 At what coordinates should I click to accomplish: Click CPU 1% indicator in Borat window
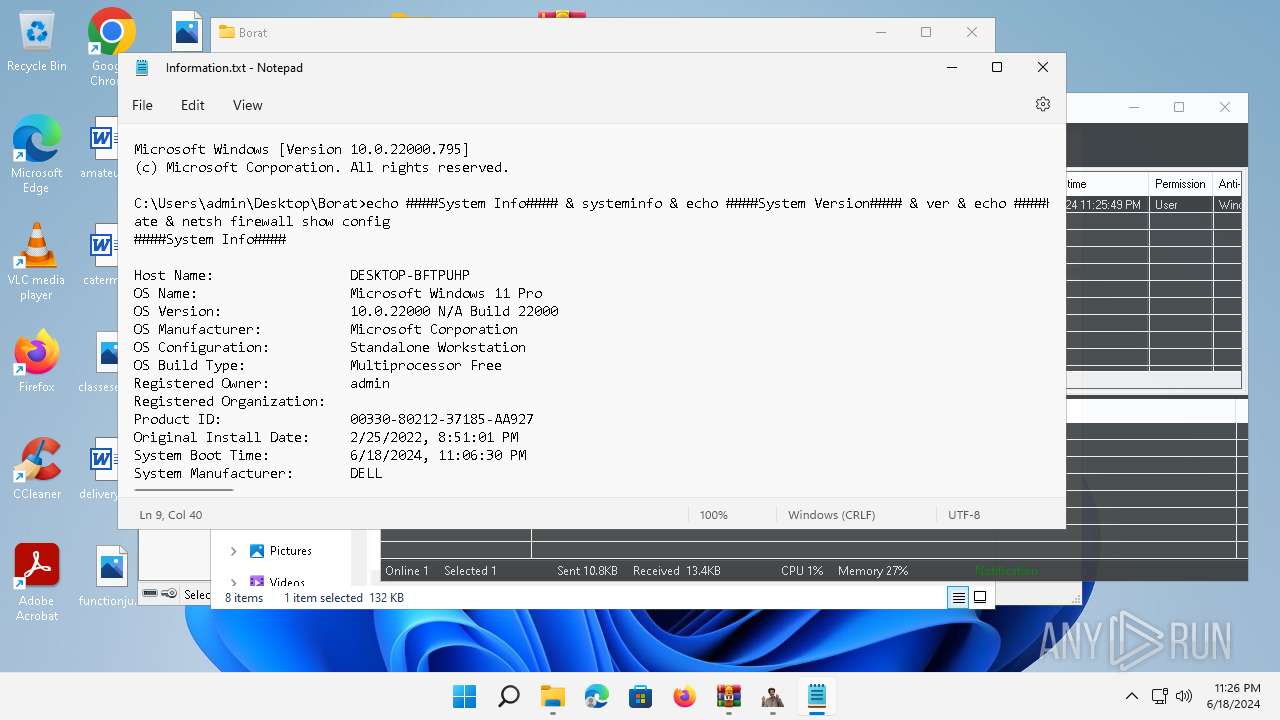pyautogui.click(x=802, y=571)
